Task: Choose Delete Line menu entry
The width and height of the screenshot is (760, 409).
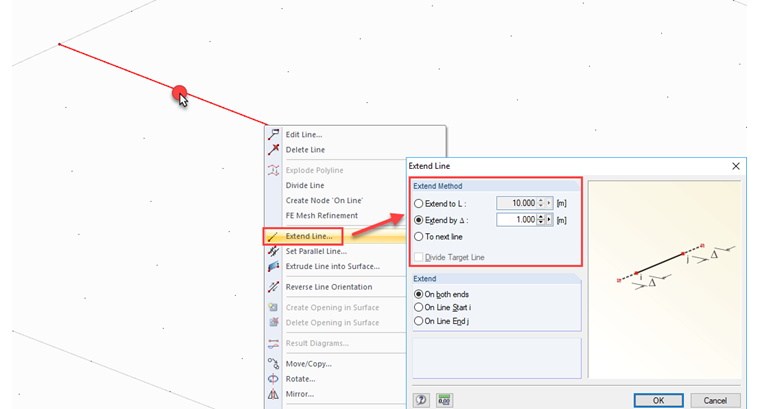Action: point(305,150)
